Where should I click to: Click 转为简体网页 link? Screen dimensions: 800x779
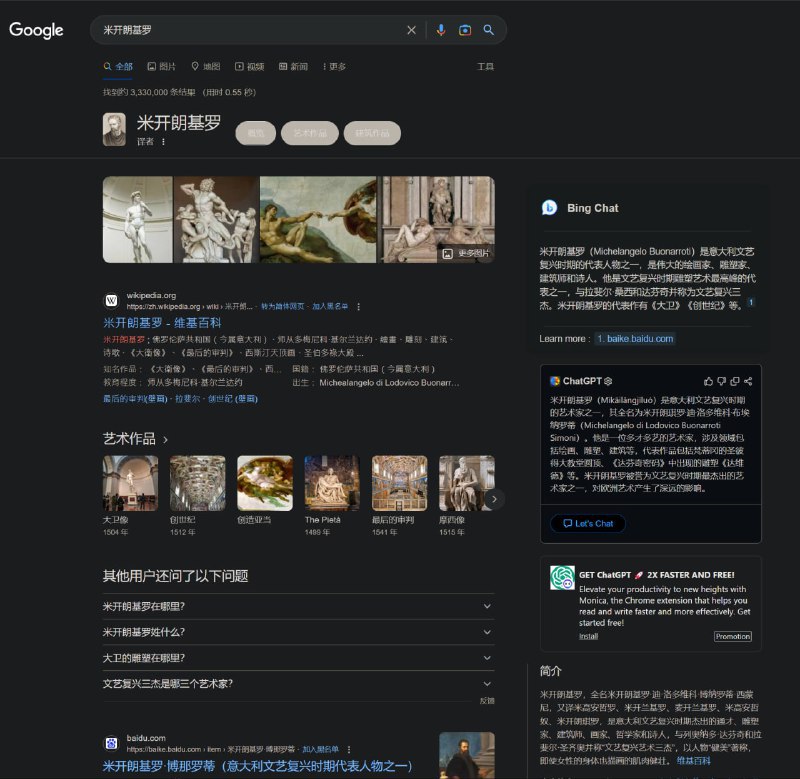coord(283,307)
